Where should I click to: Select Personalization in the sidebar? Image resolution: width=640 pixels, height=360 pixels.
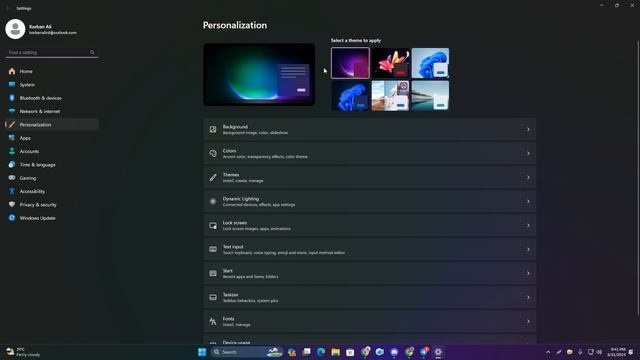coord(51,125)
